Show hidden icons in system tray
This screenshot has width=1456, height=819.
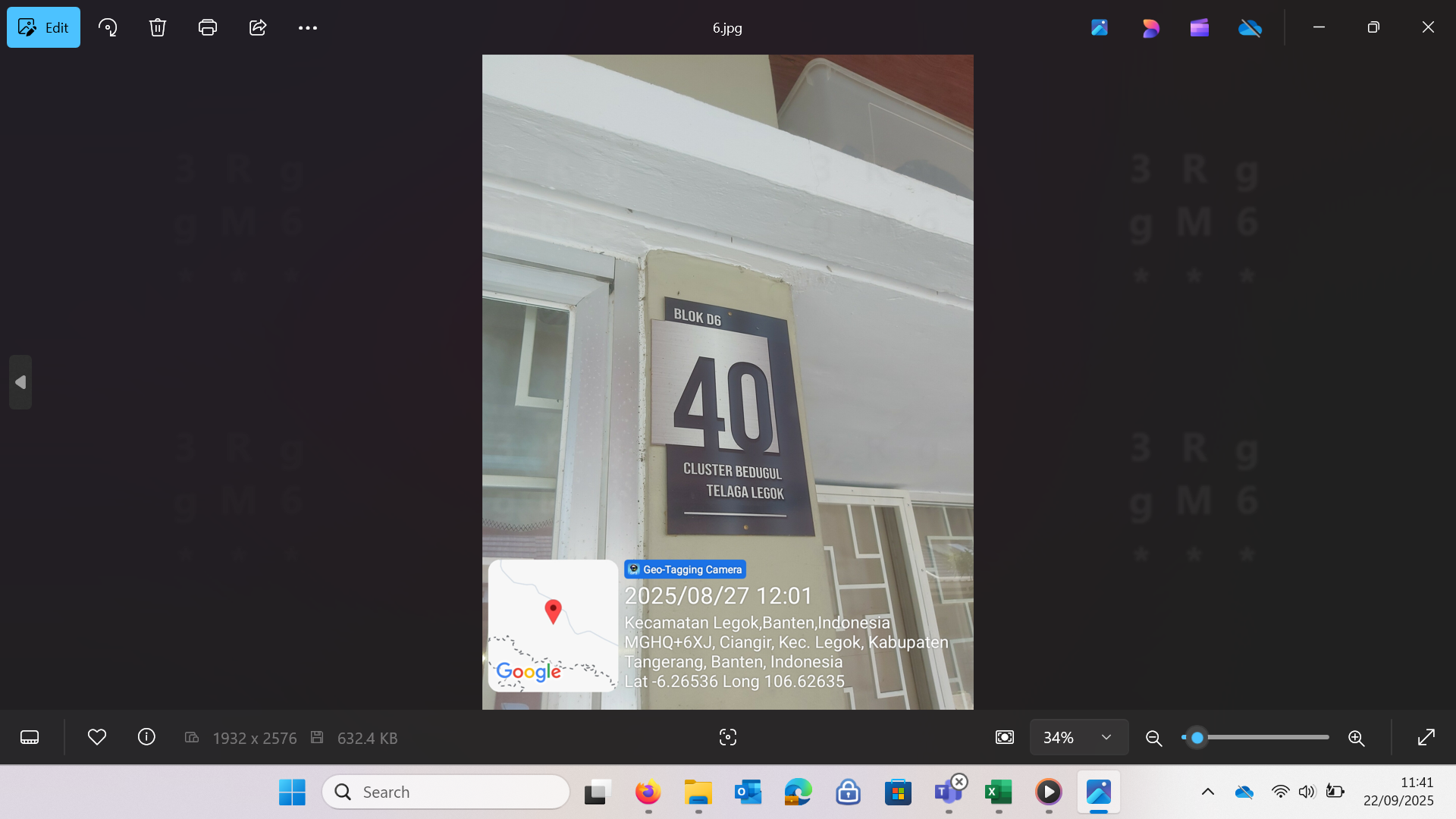(1207, 792)
